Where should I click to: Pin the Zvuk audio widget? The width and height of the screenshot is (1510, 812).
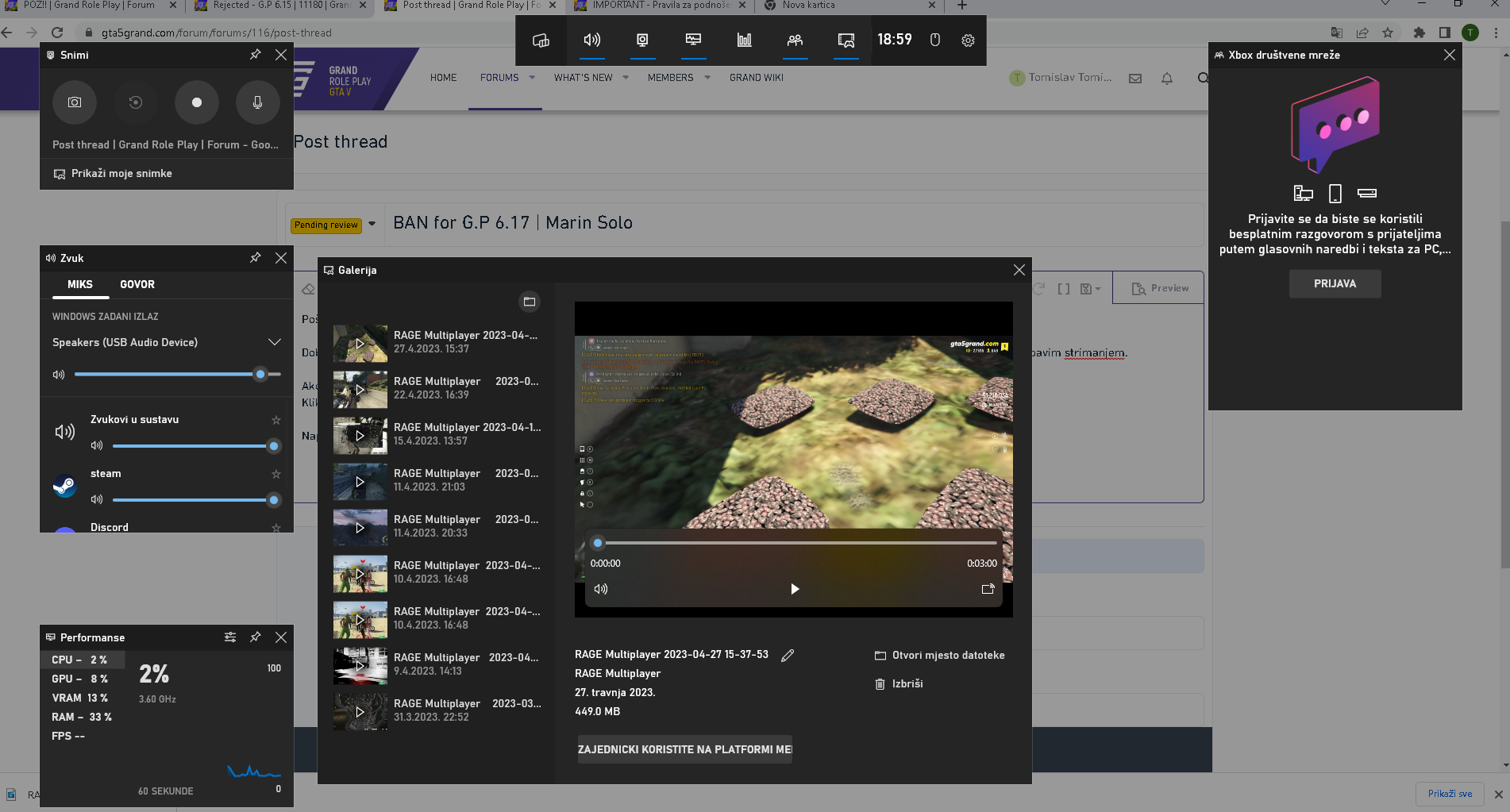pos(256,258)
